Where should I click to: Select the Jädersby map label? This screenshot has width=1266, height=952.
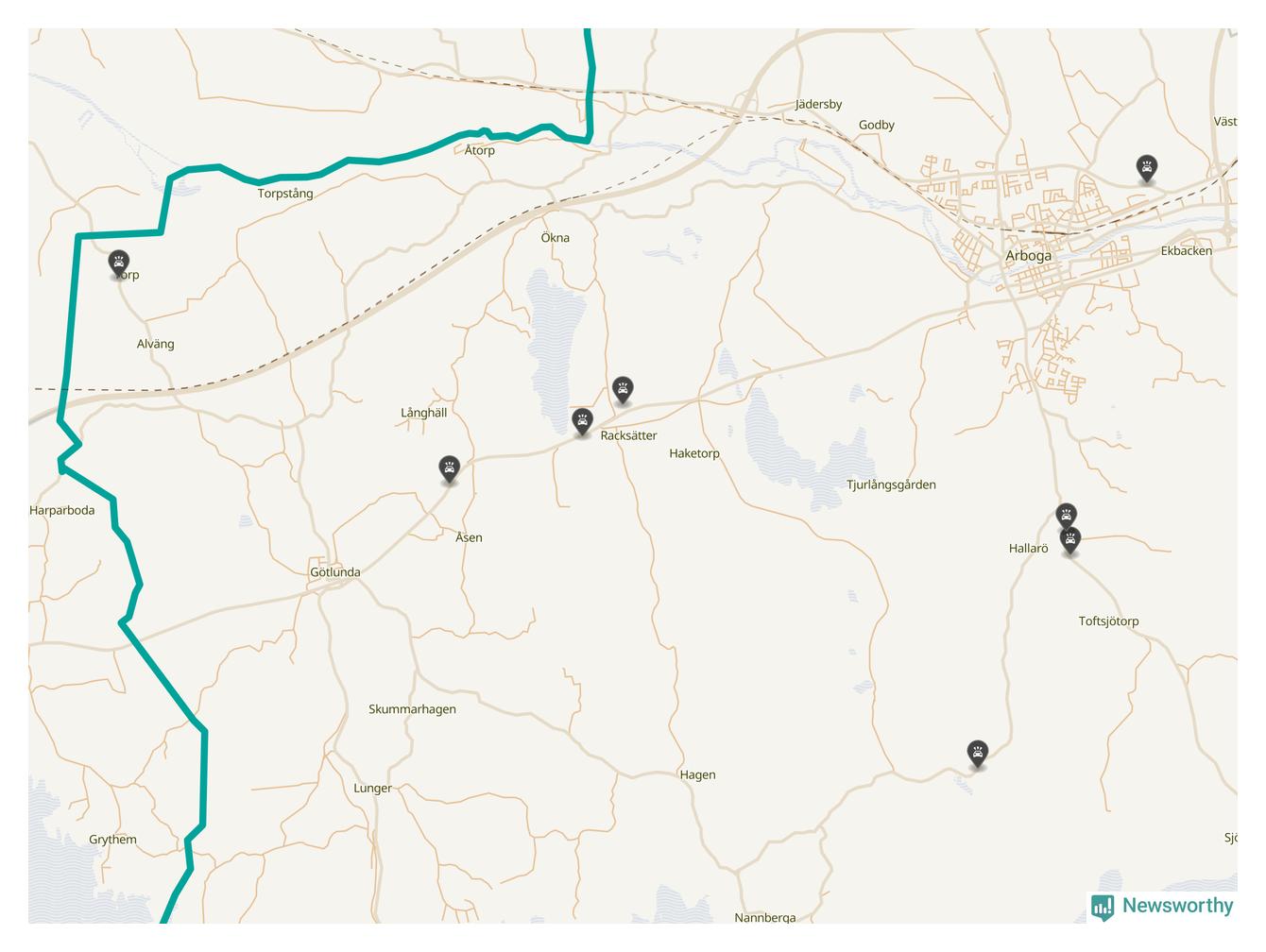[x=818, y=105]
